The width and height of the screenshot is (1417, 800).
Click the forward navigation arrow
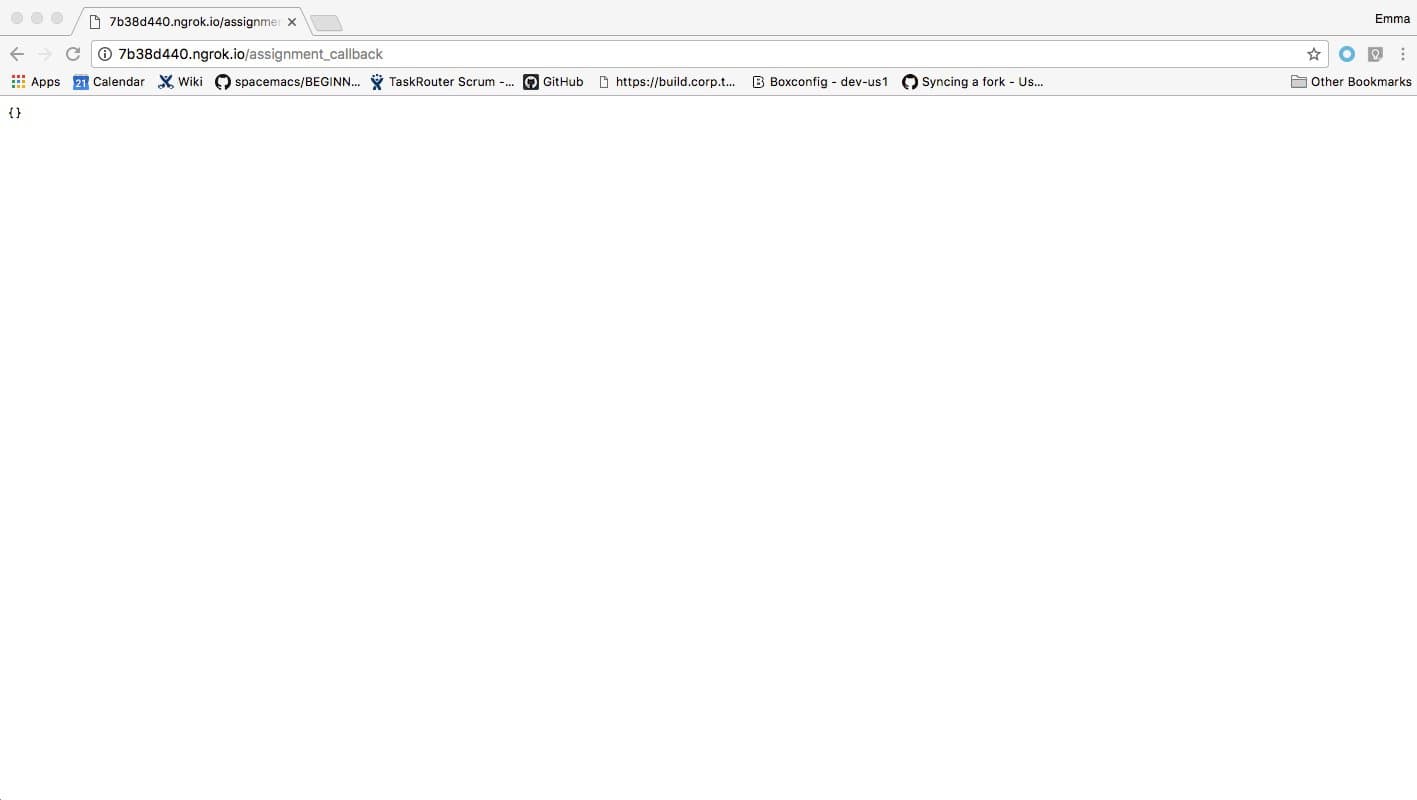point(44,53)
